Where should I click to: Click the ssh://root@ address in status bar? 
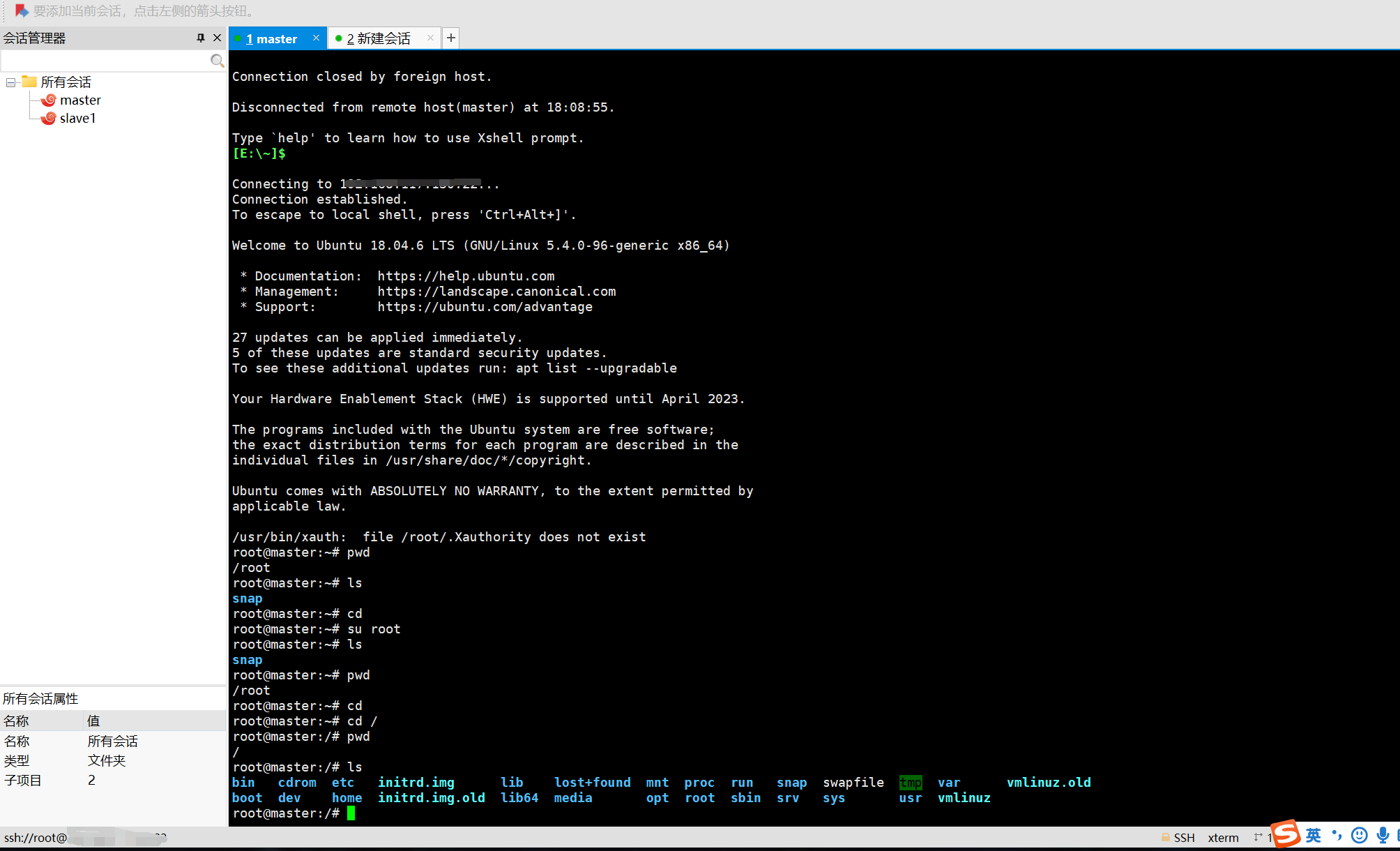pos(36,838)
